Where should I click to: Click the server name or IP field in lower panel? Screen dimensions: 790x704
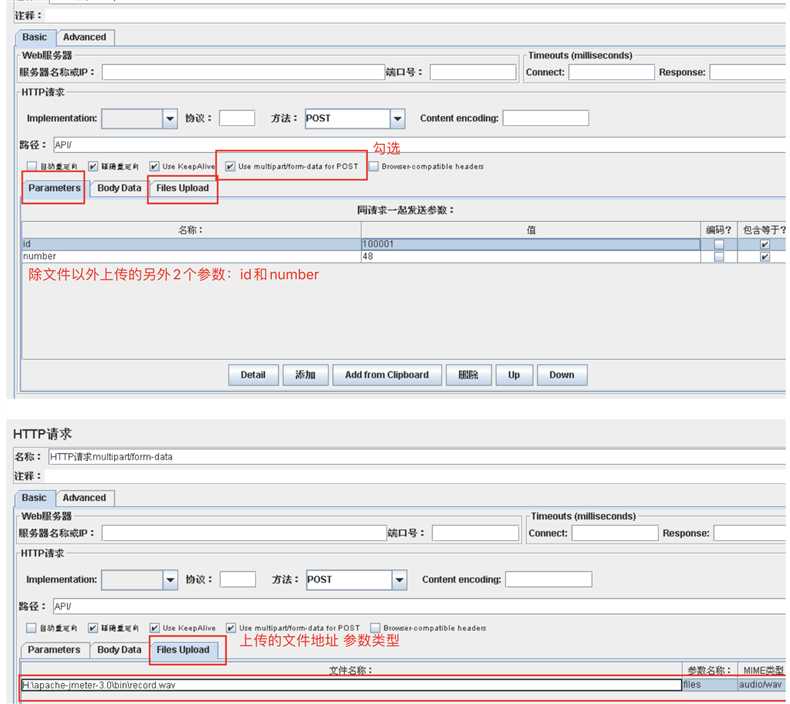[x=244, y=533]
